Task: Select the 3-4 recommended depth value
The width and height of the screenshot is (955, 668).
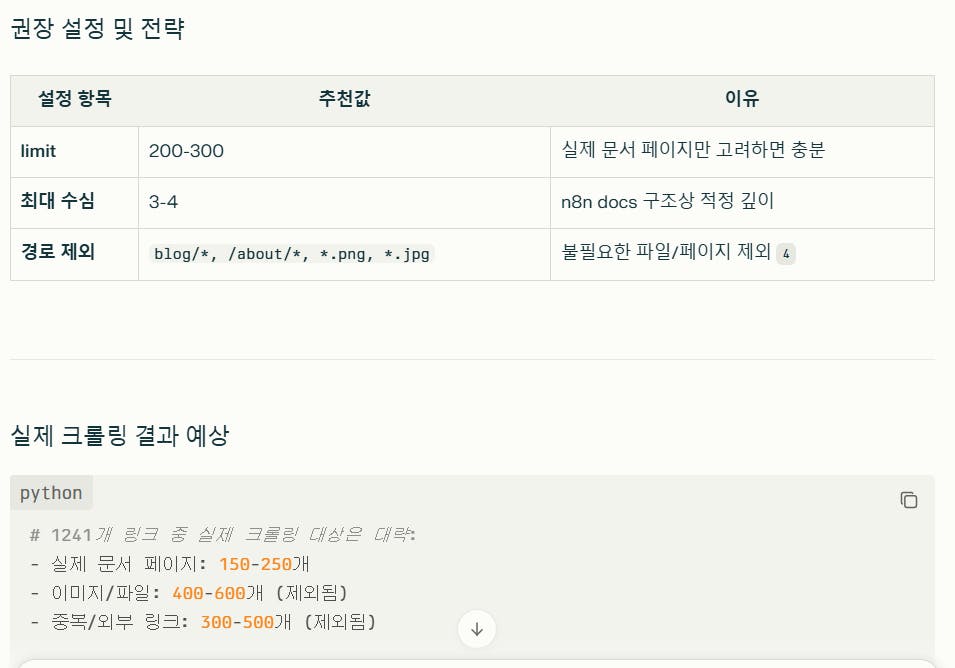Action: point(164,202)
